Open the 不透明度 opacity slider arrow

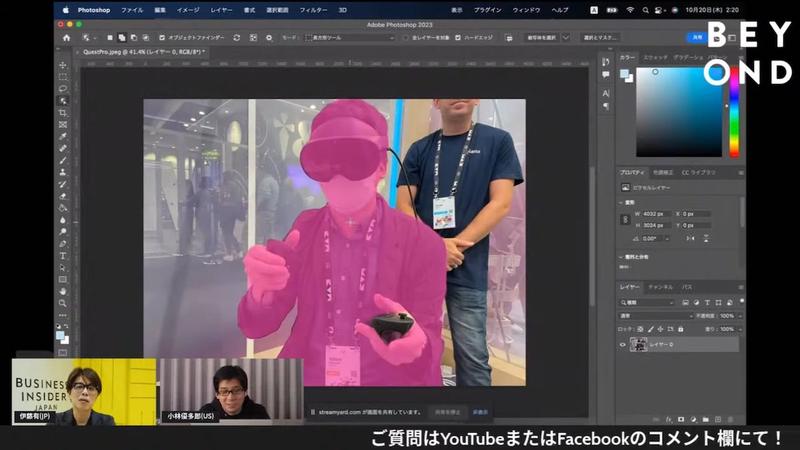pos(740,316)
